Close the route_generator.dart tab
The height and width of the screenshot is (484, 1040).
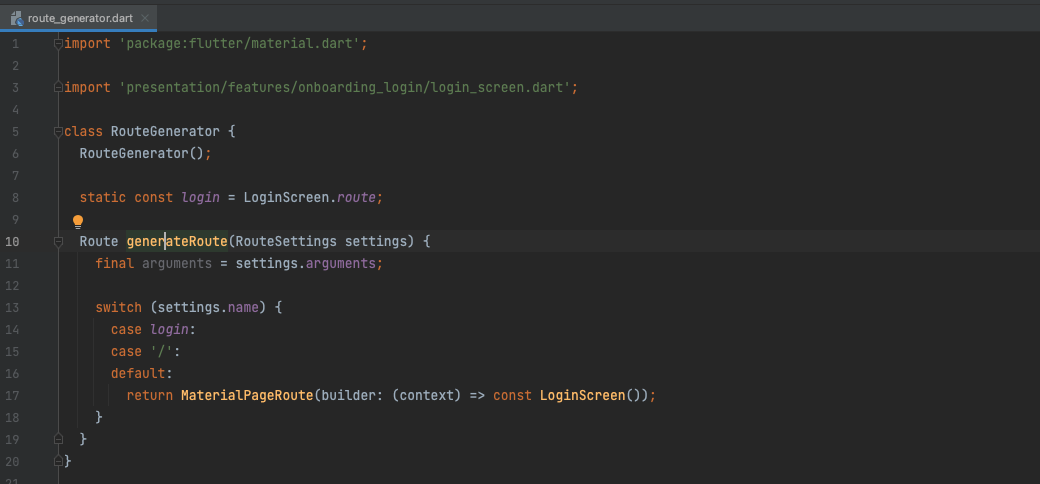click(x=145, y=18)
